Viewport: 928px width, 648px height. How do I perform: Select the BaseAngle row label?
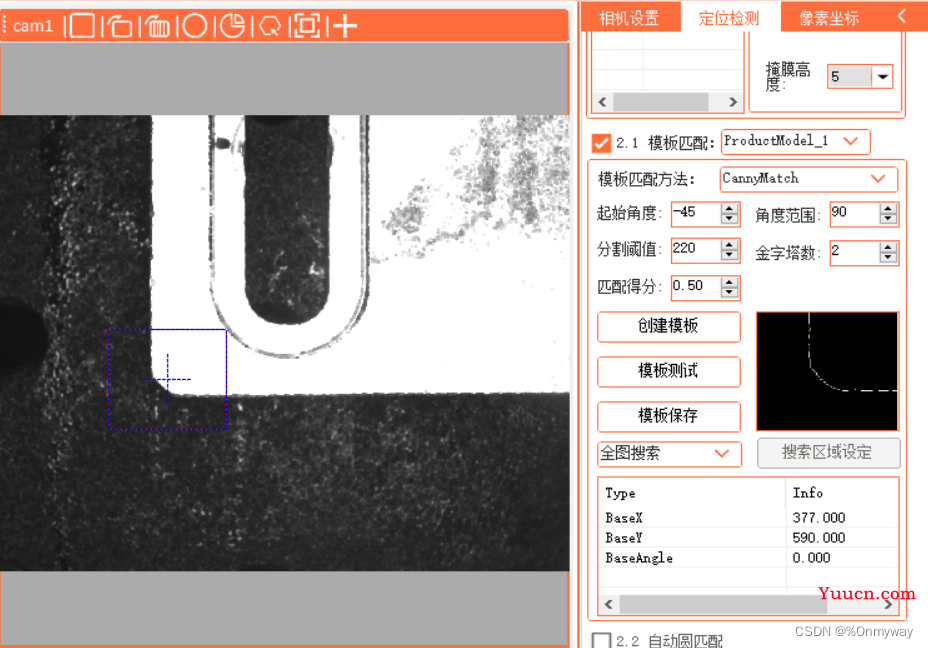pos(639,559)
